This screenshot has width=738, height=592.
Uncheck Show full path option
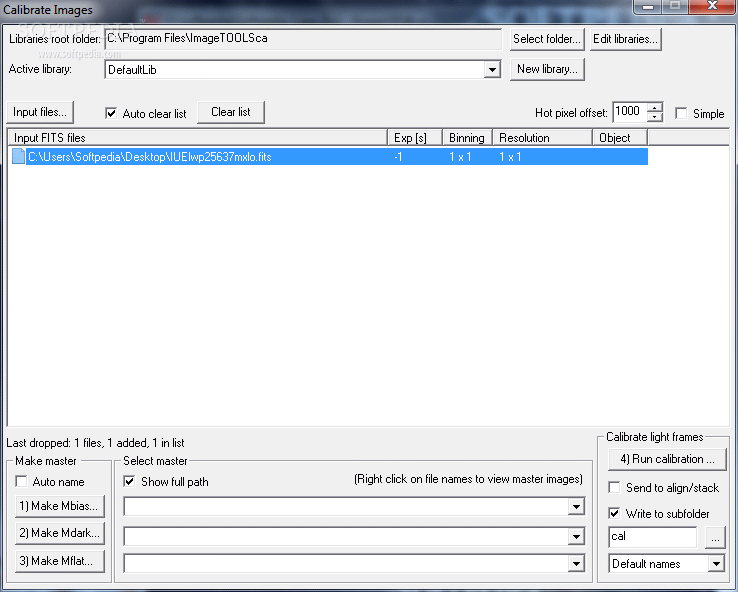click(x=129, y=481)
